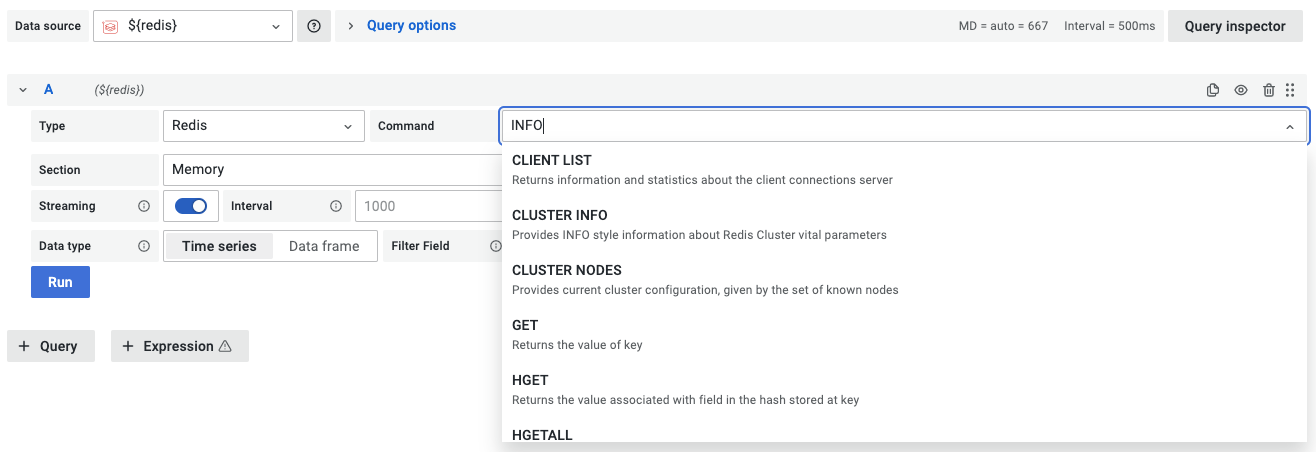Add a new Expression
The image size is (1316, 452).
(180, 346)
